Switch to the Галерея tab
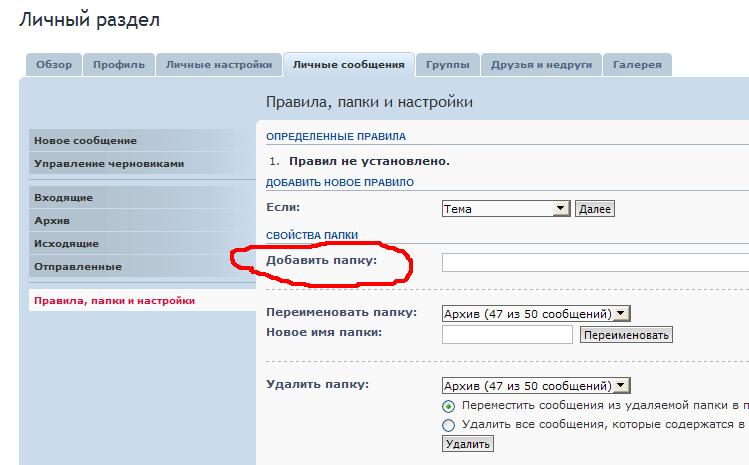749x465 pixels. point(637,65)
